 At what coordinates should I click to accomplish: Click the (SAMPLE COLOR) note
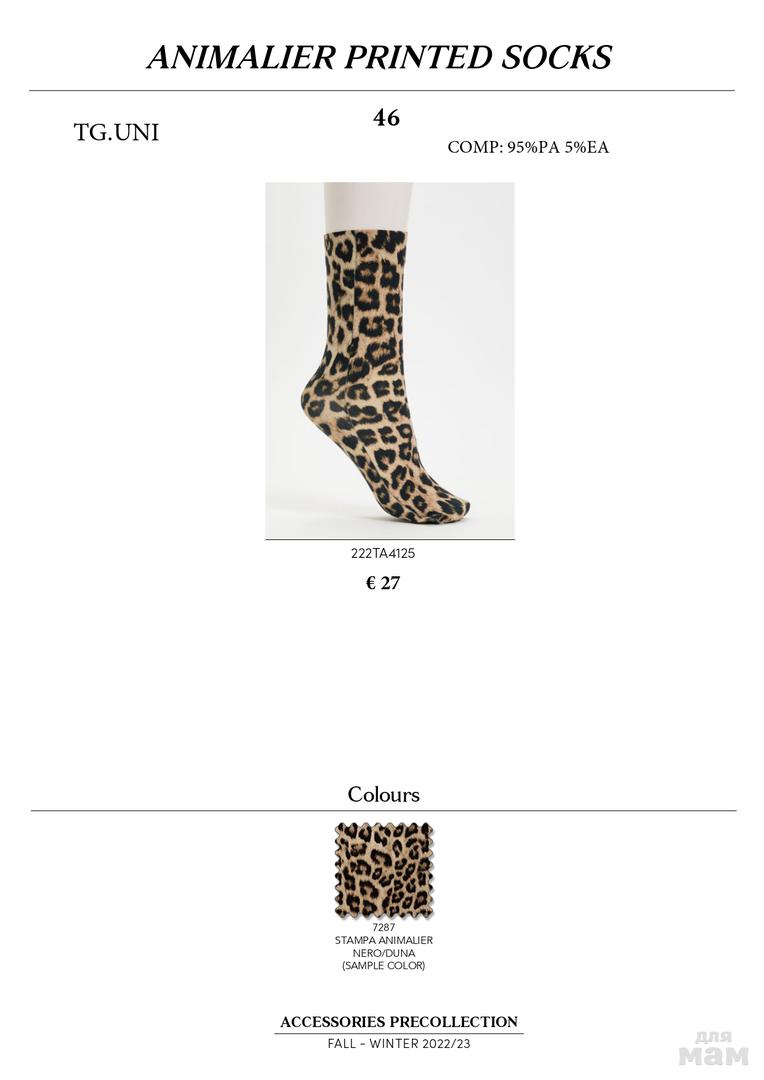click(384, 966)
